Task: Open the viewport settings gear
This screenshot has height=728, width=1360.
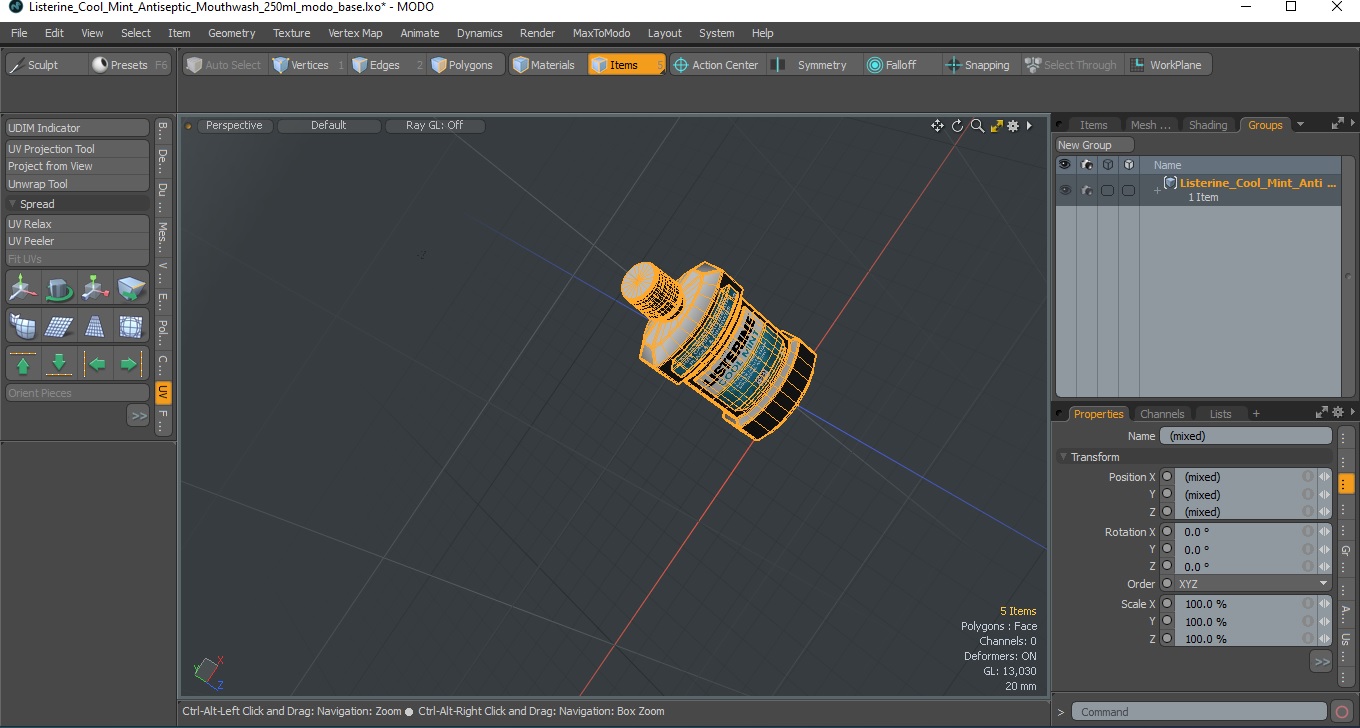Action: (x=1013, y=126)
